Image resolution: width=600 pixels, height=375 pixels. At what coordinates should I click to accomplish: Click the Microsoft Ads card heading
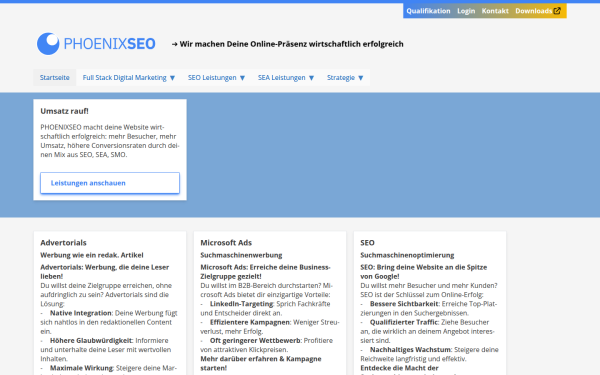tap(226, 243)
